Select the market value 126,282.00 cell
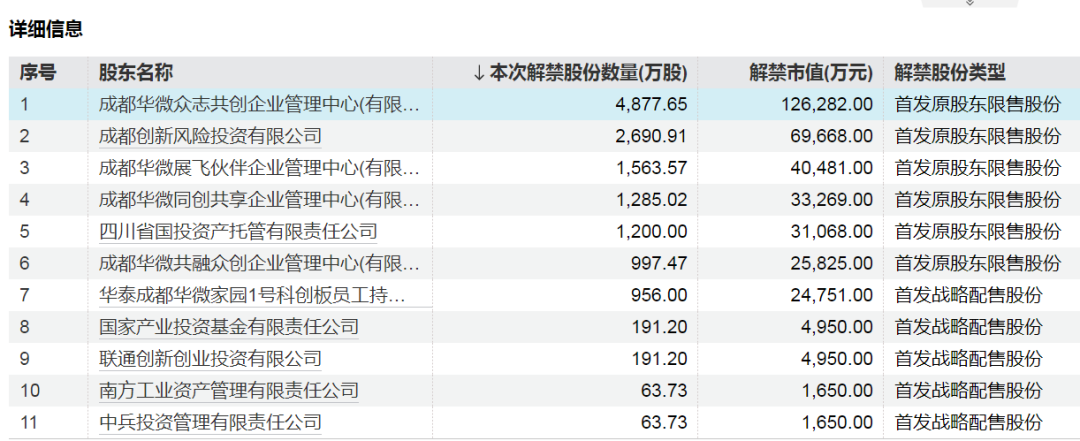 [827, 105]
